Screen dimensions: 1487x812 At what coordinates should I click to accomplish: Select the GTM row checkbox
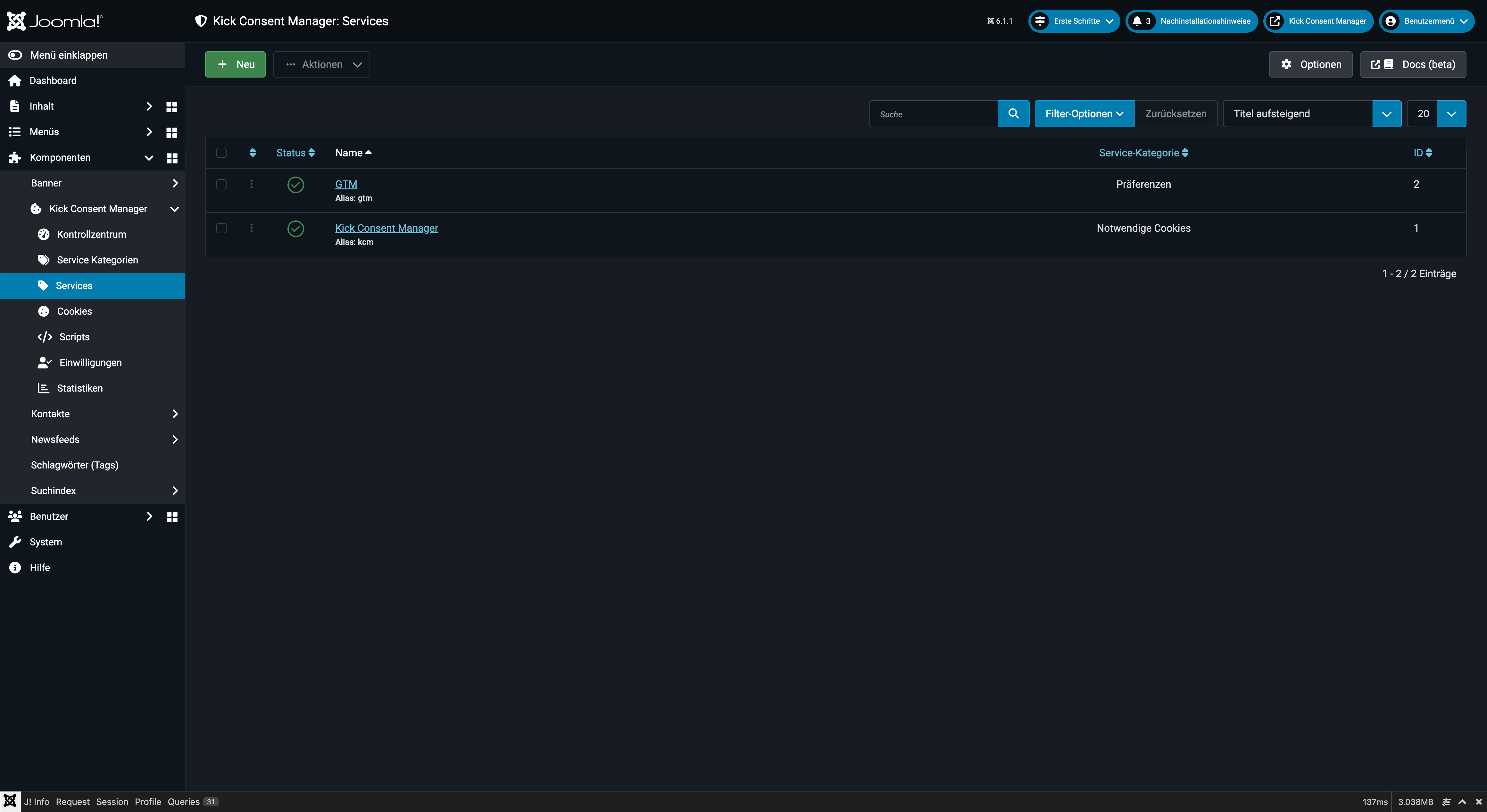click(221, 184)
